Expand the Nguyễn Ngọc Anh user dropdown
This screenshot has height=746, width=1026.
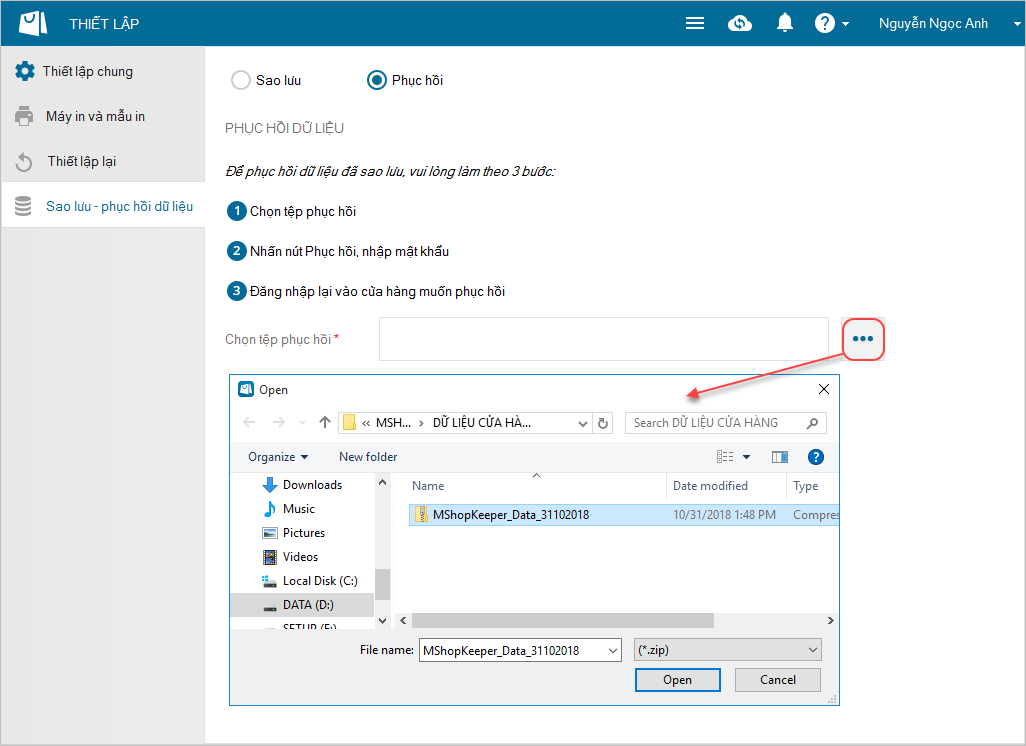[x=932, y=23]
